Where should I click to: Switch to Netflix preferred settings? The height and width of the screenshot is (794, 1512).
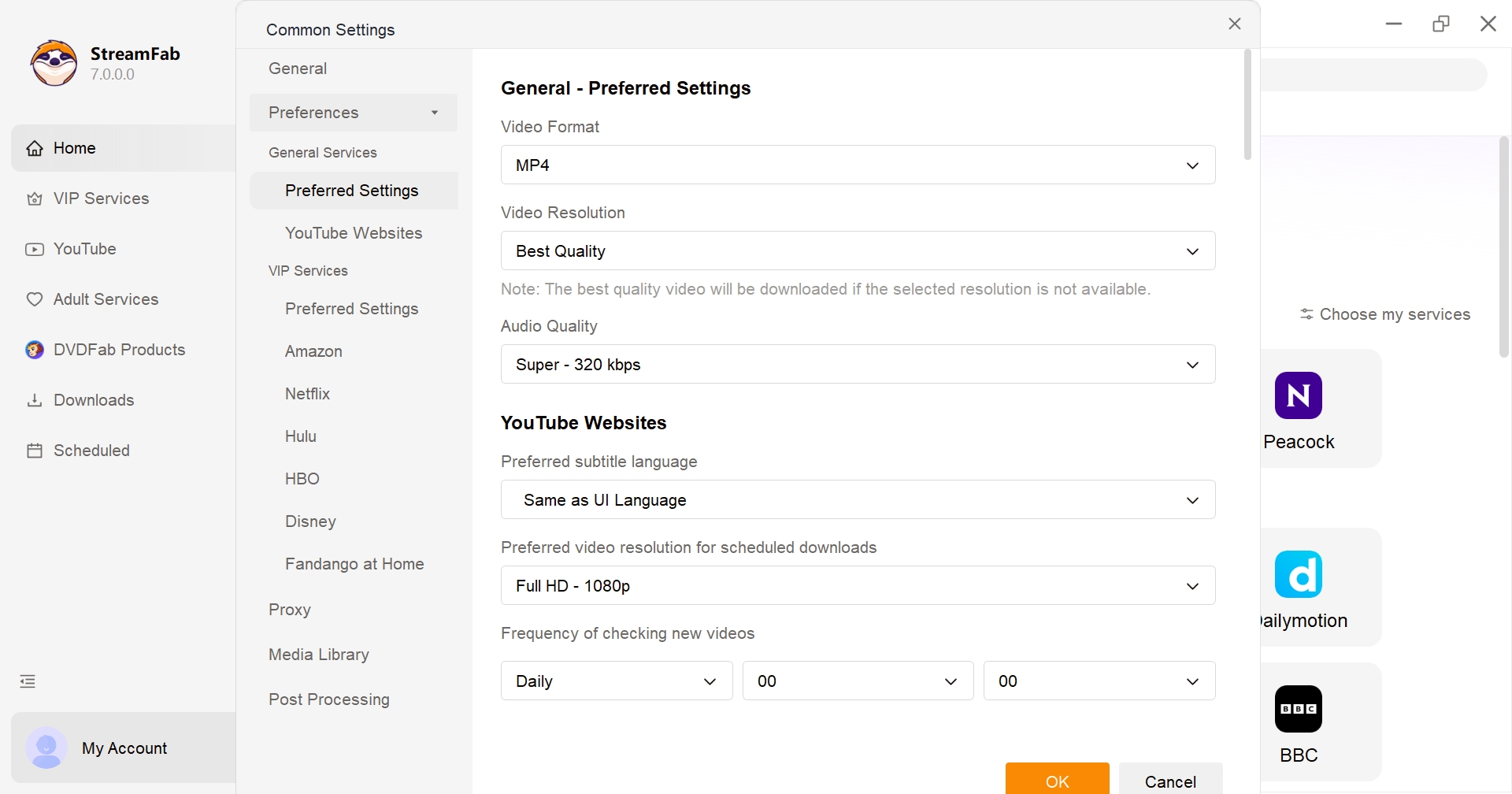pos(307,394)
